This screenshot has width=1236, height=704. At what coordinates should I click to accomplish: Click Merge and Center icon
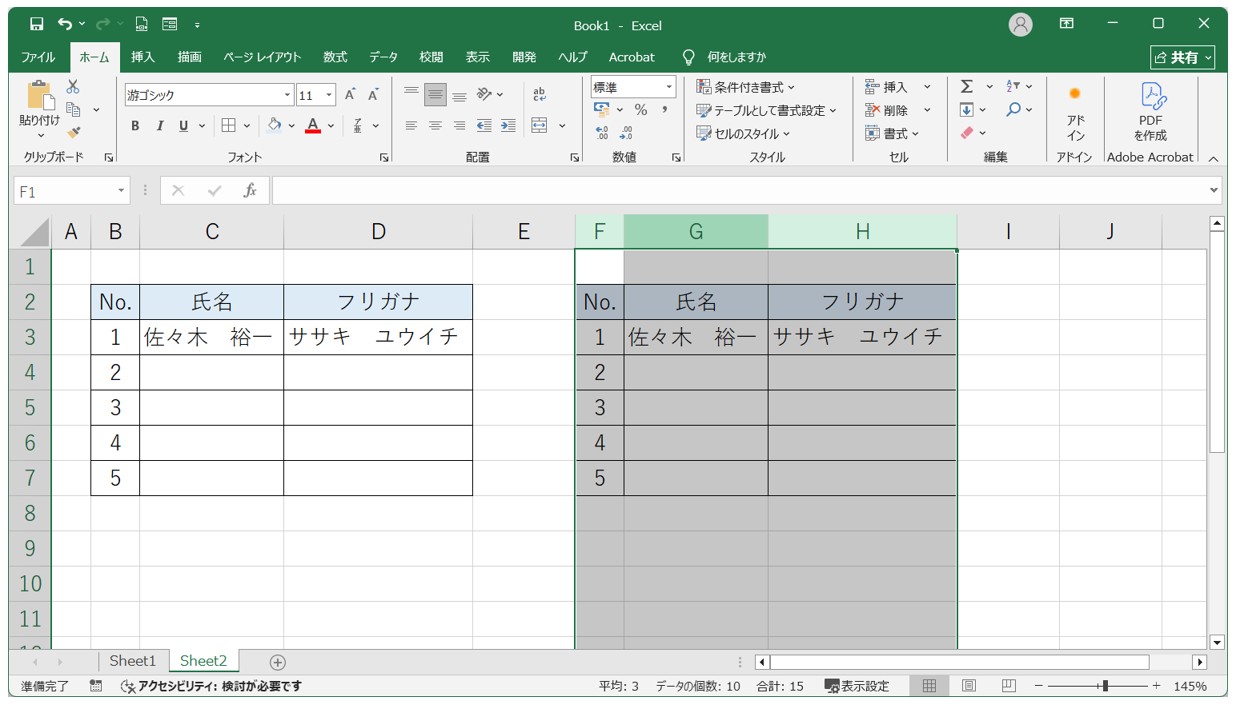click(x=540, y=126)
